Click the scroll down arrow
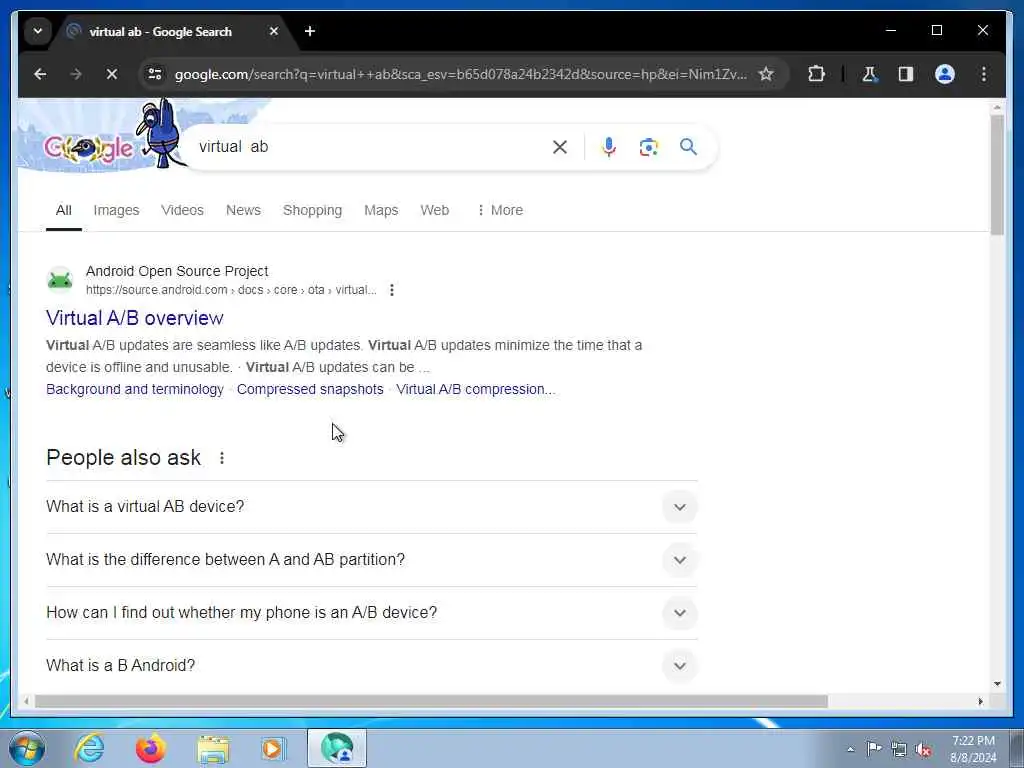 pos(997,684)
